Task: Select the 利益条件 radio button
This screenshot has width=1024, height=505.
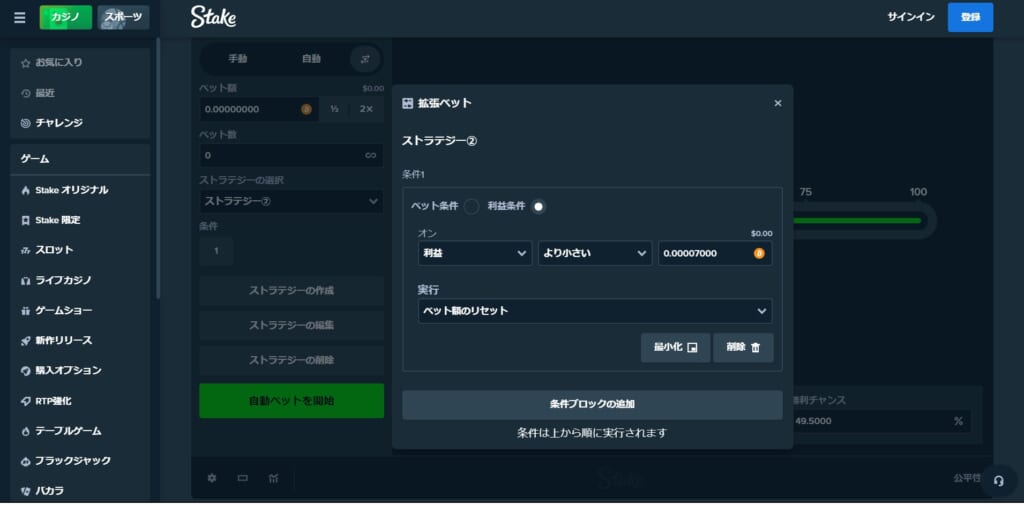Action: pyautogui.click(x=538, y=206)
